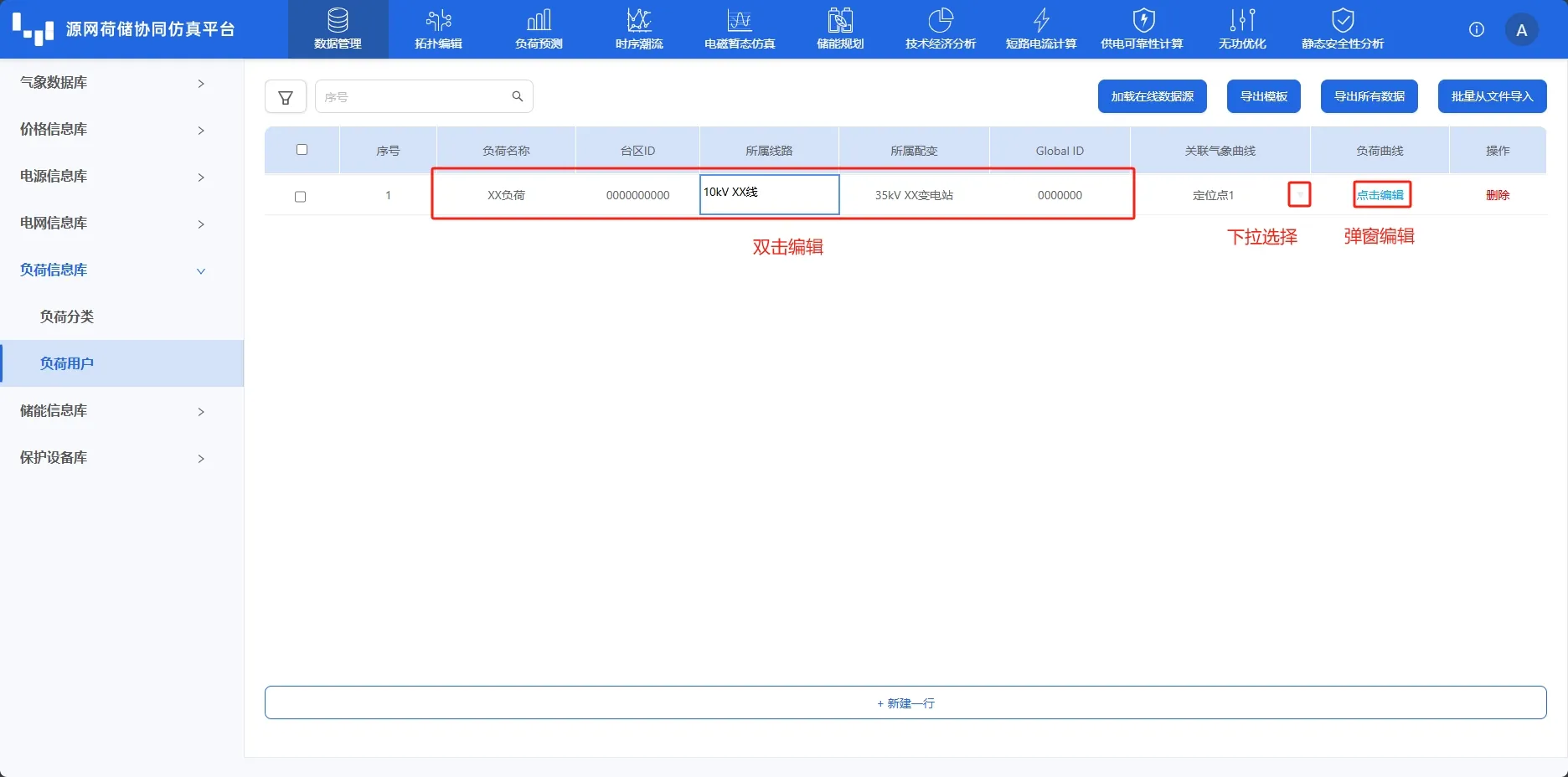Click the 10kV XX线 editing cell
This screenshot has width=1568, height=777.
tap(769, 194)
